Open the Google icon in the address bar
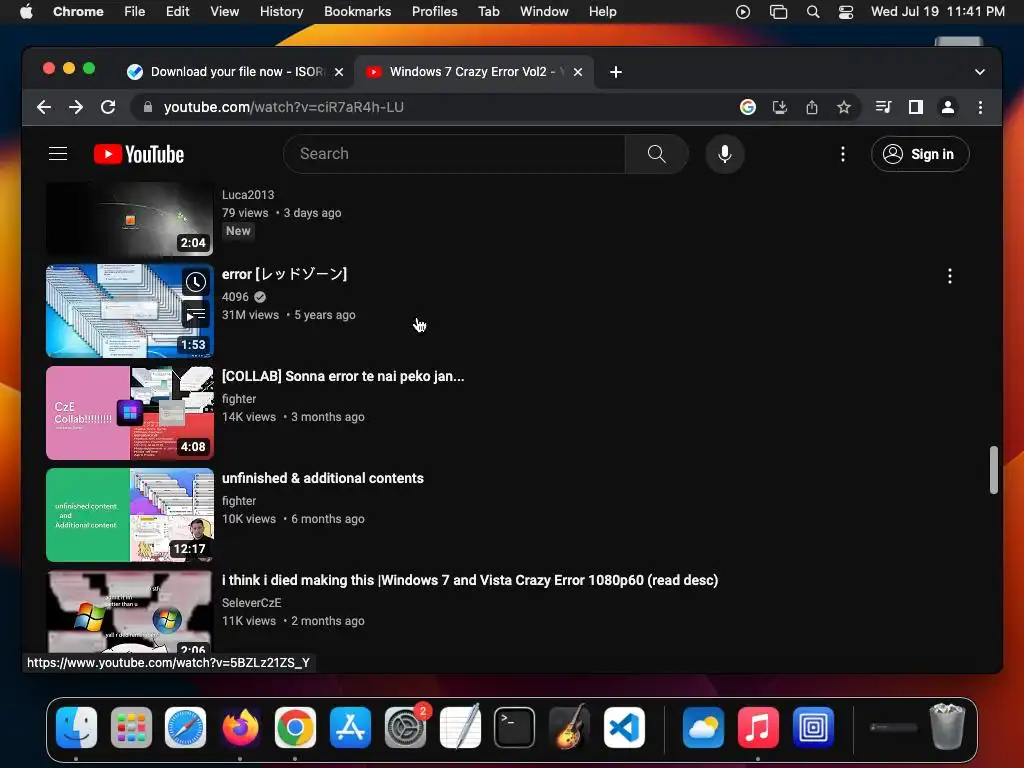The height and width of the screenshot is (768, 1024). [748, 107]
